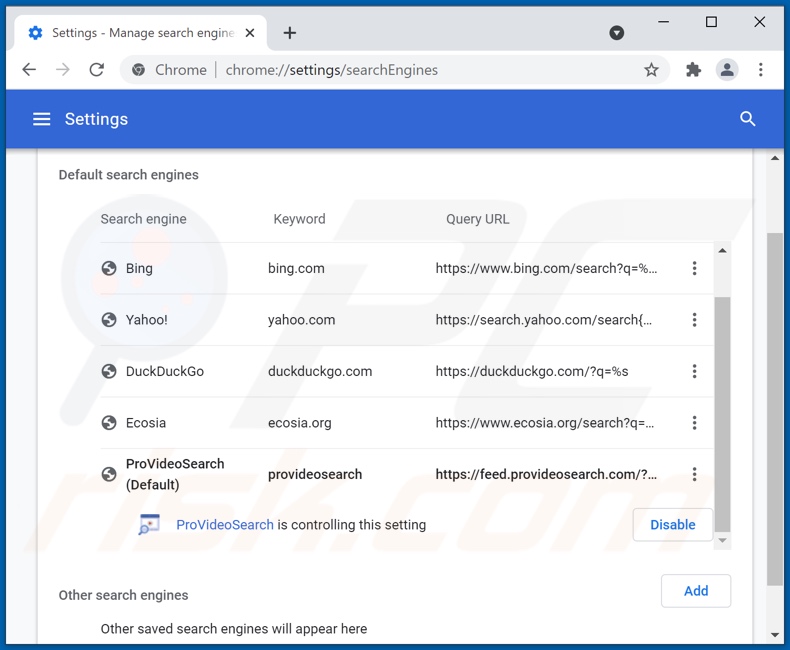Click the provideosearch keyword
Image resolution: width=790 pixels, height=650 pixels.
[x=315, y=474]
